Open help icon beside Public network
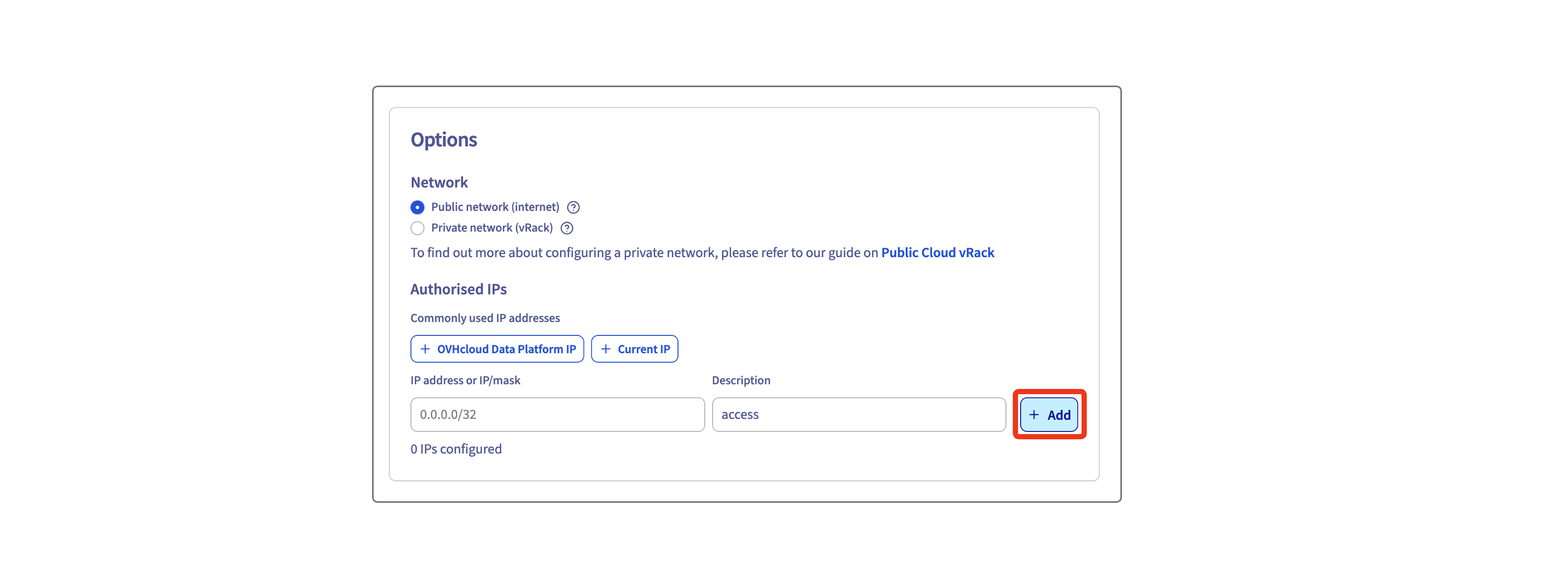The width and height of the screenshot is (1568, 570). click(573, 207)
